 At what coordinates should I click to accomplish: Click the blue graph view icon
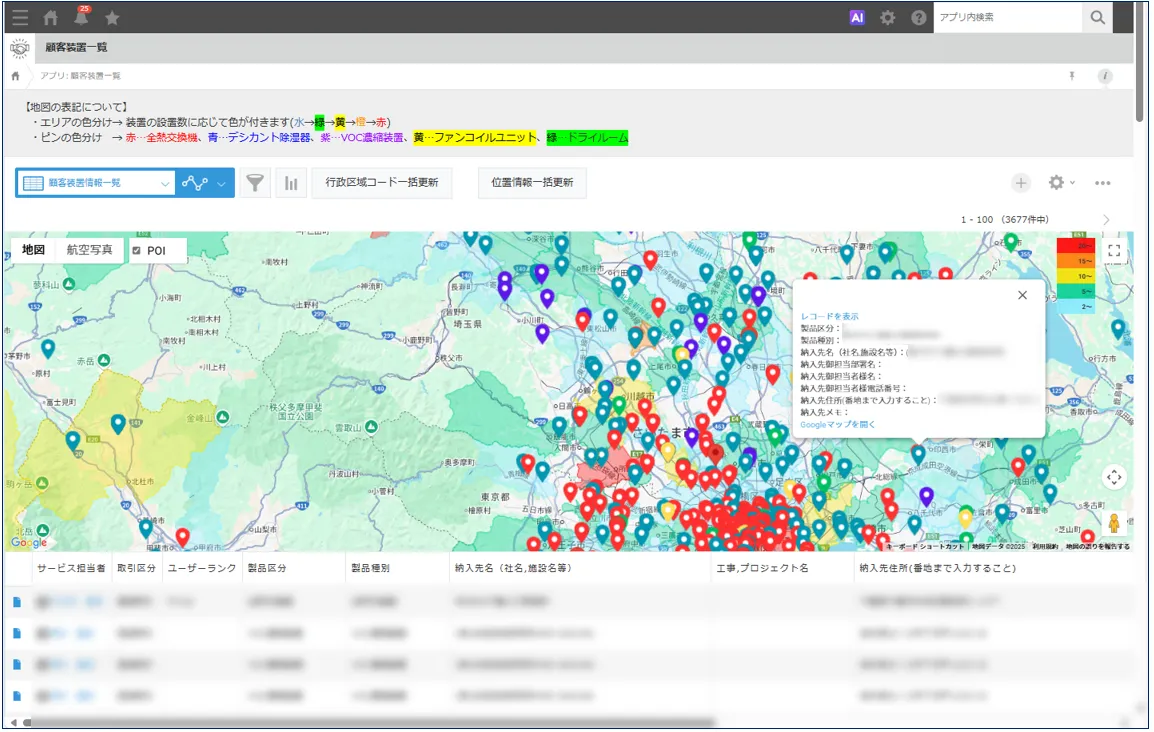[194, 183]
